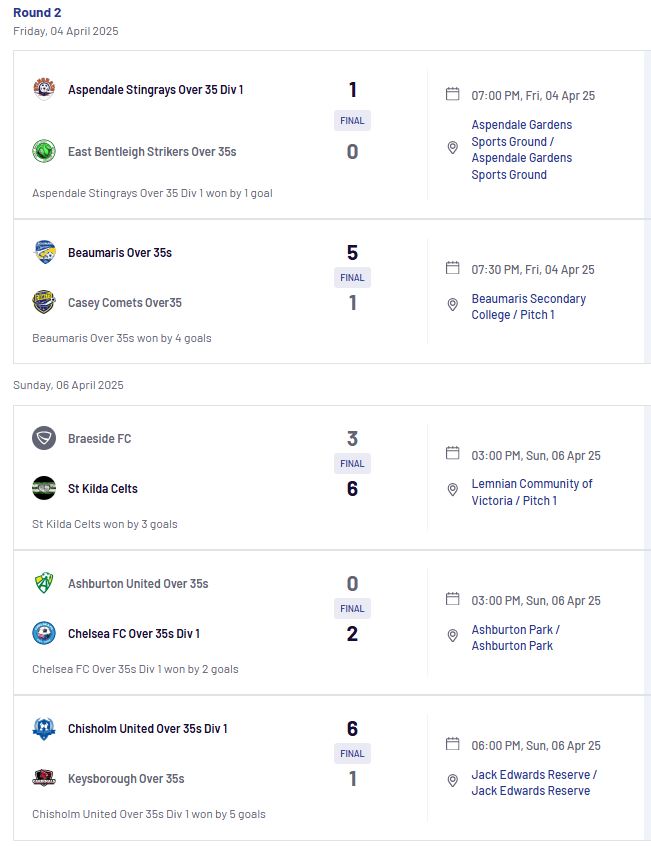Screen dimensions: 651x846
Task: Click the St Kilda Celts logo
Action: (44, 489)
